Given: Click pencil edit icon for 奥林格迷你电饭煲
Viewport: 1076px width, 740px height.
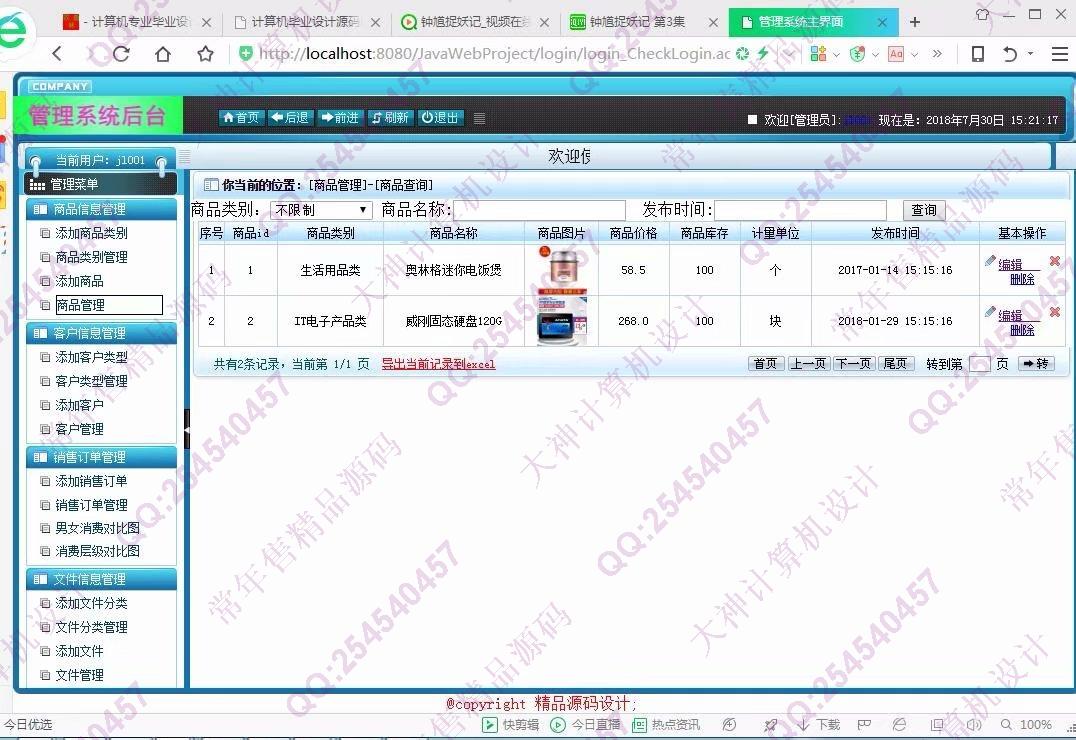Looking at the screenshot, I should (x=990, y=261).
